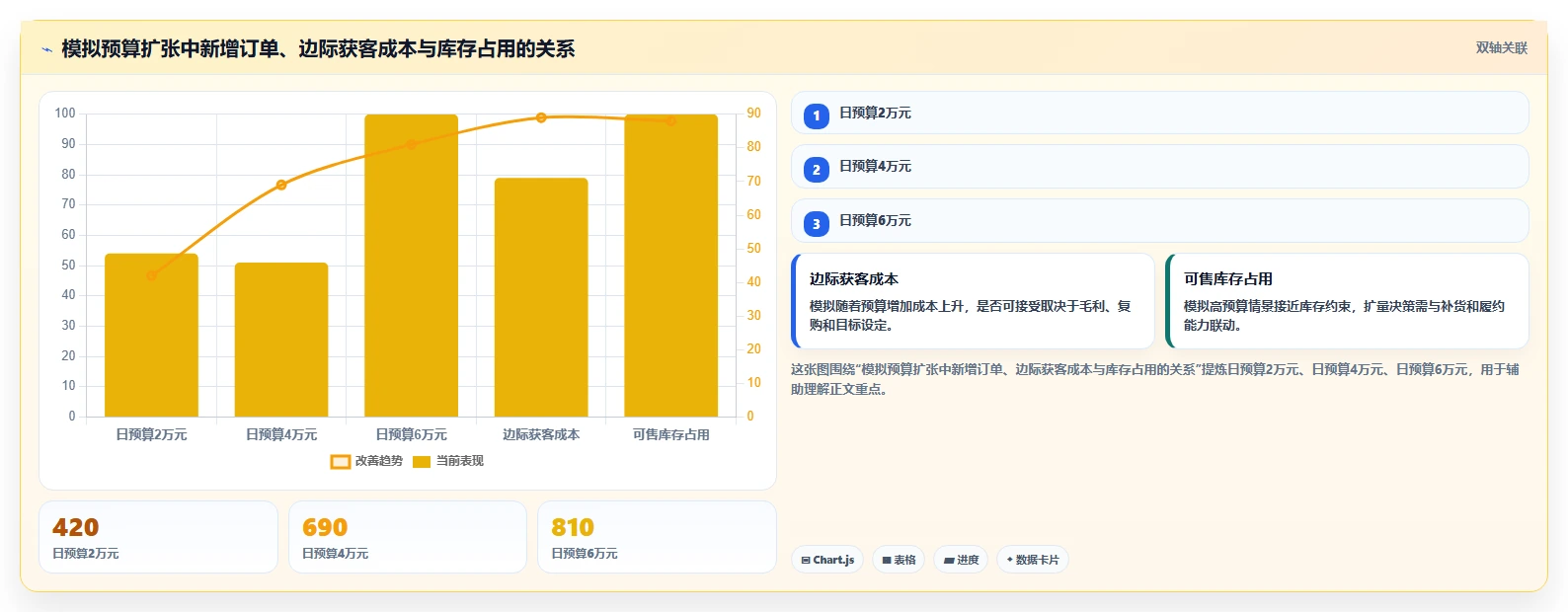The width and height of the screenshot is (1568, 612).
Task: Click the 日预算4万元 caption under 690
Action: point(336,554)
